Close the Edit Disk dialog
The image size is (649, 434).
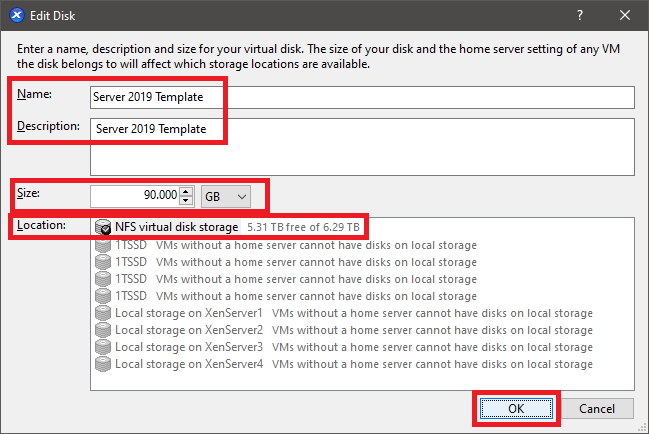tap(624, 16)
